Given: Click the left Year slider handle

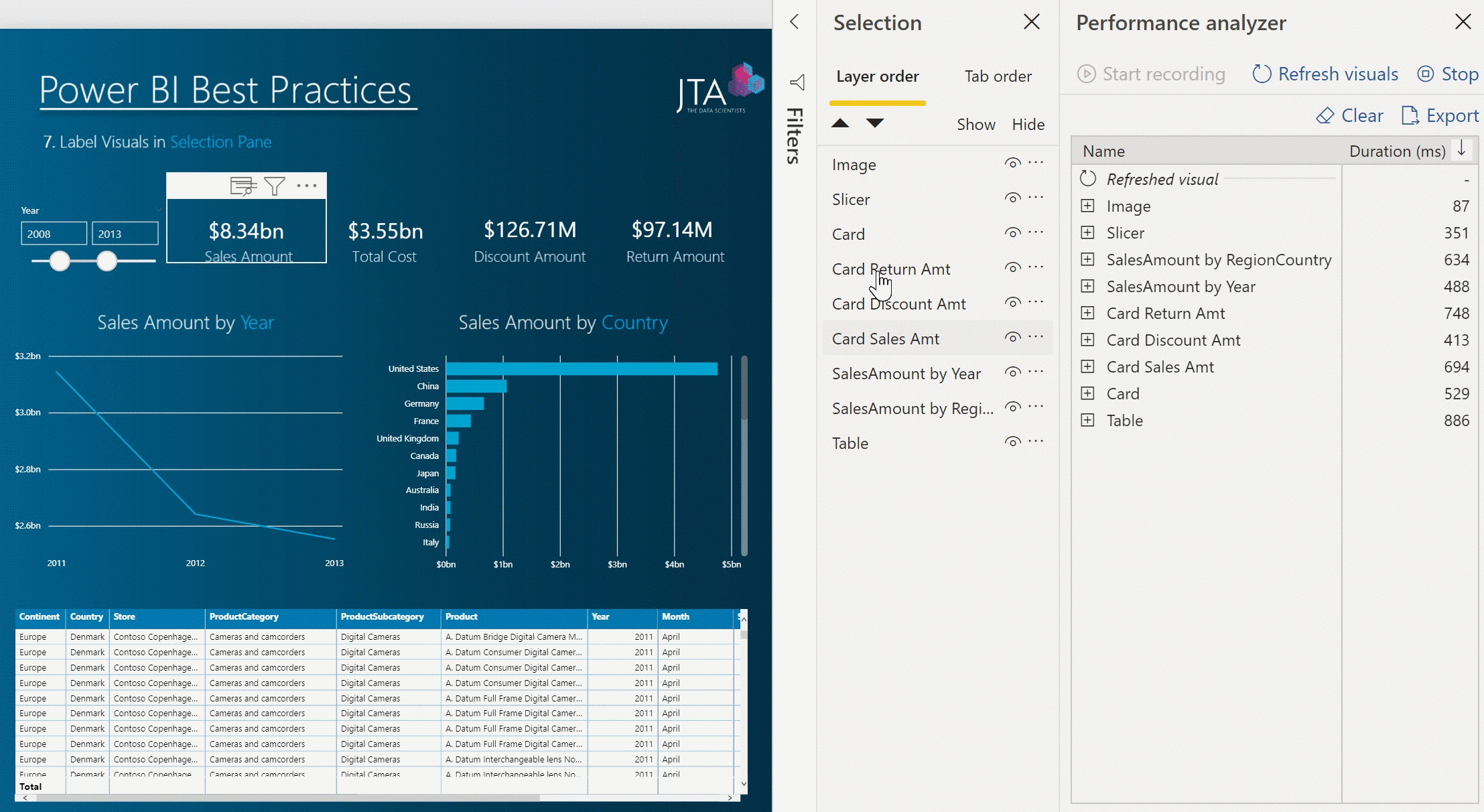Looking at the screenshot, I should click(60, 261).
